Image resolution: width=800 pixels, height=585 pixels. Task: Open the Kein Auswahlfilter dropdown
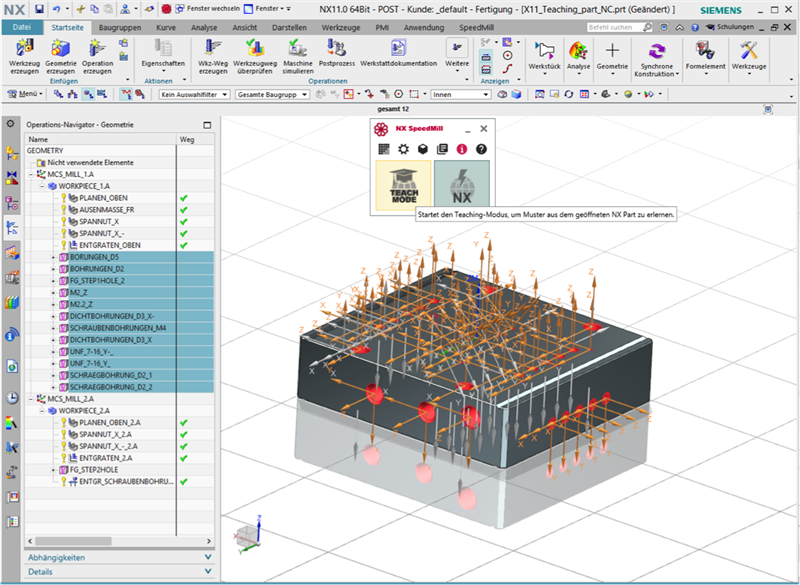click(192, 94)
